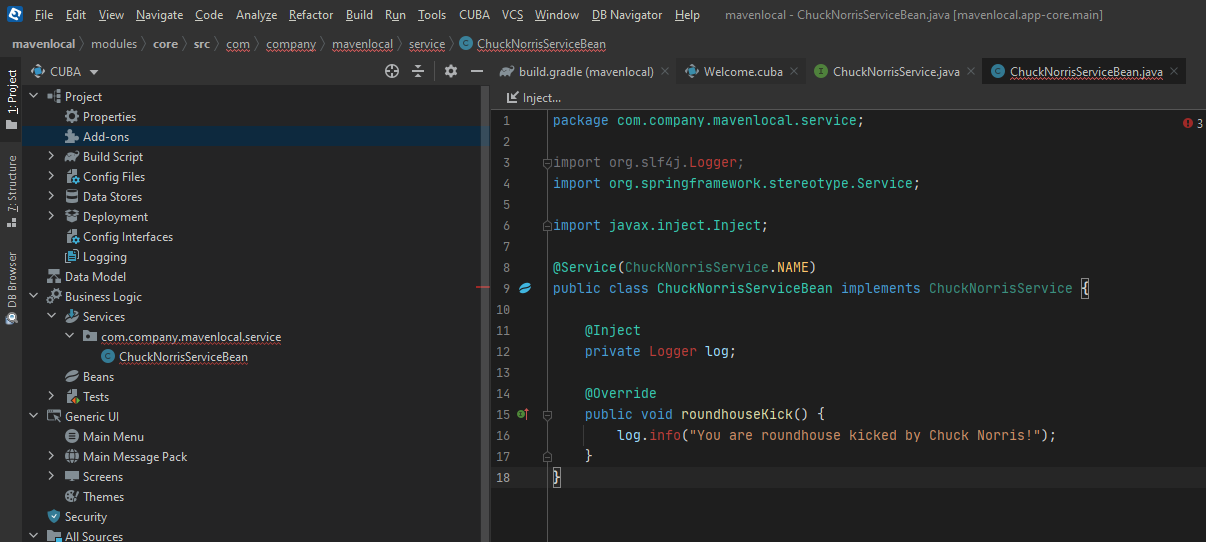Select ChuckNorrisServiceBean in project tree
Screen dimensions: 1206x542
[183, 357]
